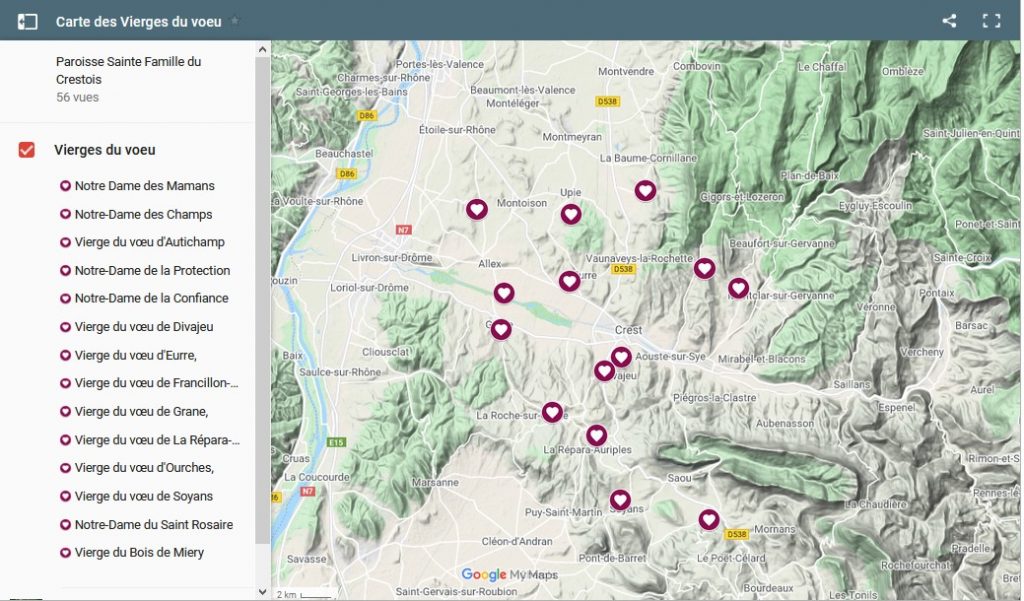Click the heart marker left of Montoison
Screen dimensions: 1024x601
click(477, 210)
